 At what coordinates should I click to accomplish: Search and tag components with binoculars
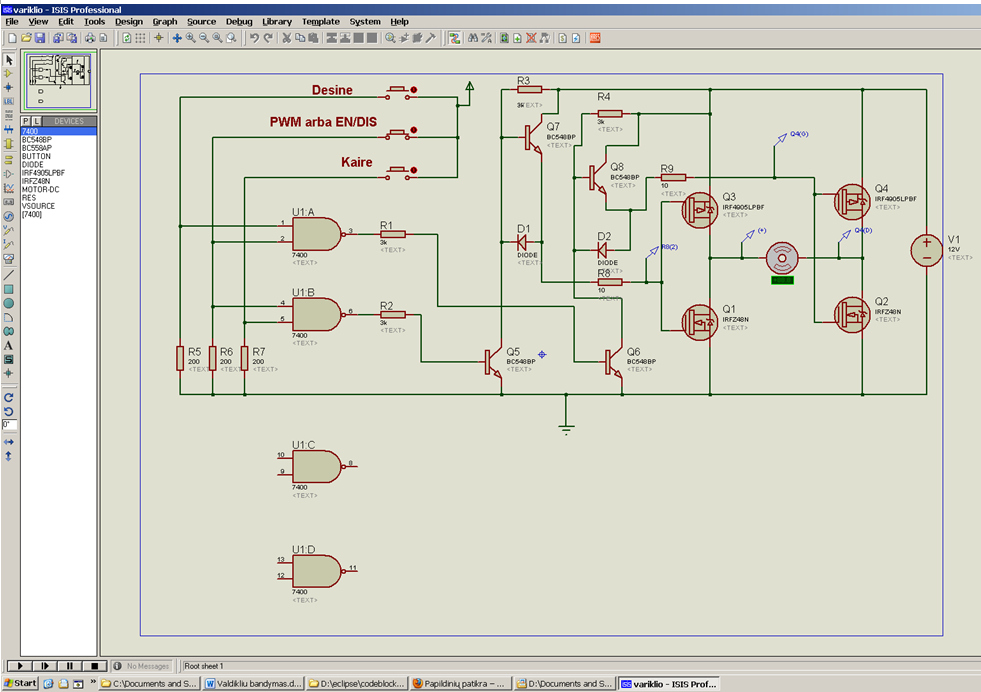[473, 38]
